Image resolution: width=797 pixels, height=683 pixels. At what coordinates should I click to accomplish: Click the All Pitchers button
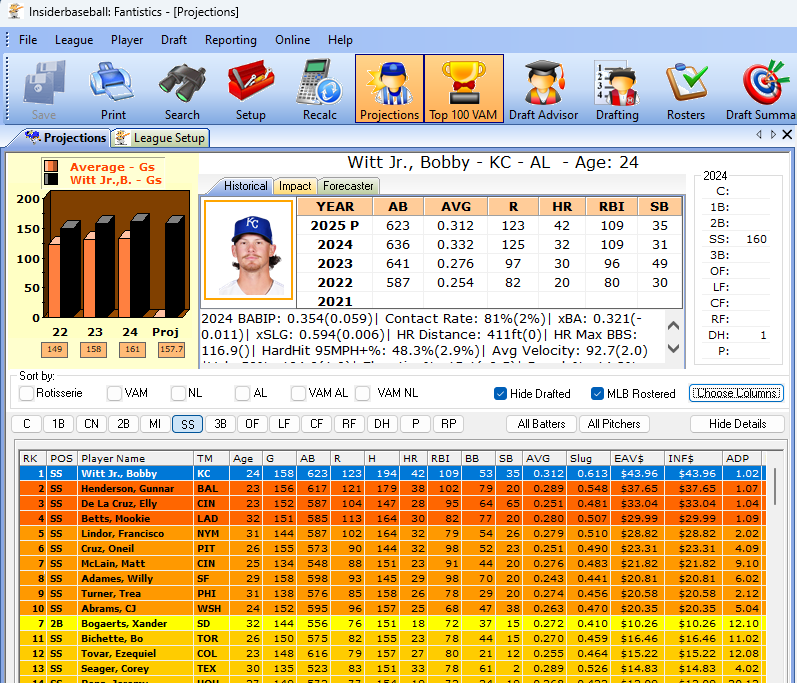614,424
